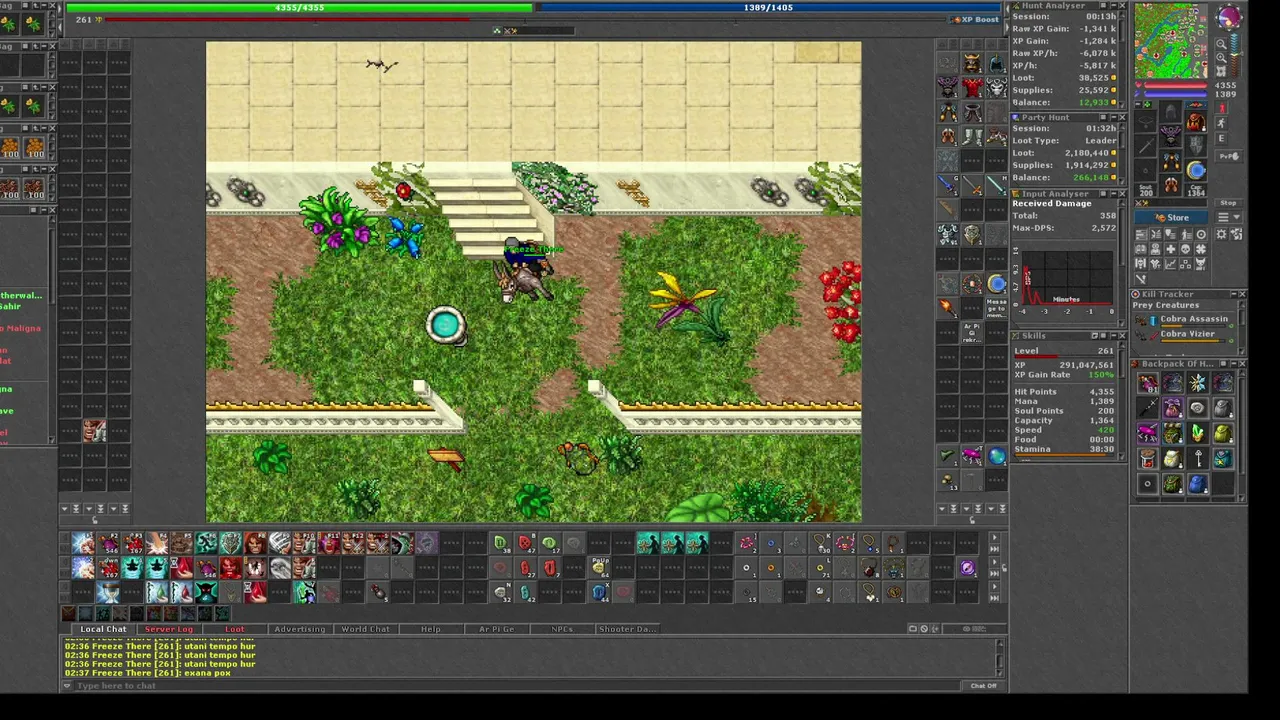1280x720 pixels.
Task: Toggle expert mode E button
Action: point(1222,138)
